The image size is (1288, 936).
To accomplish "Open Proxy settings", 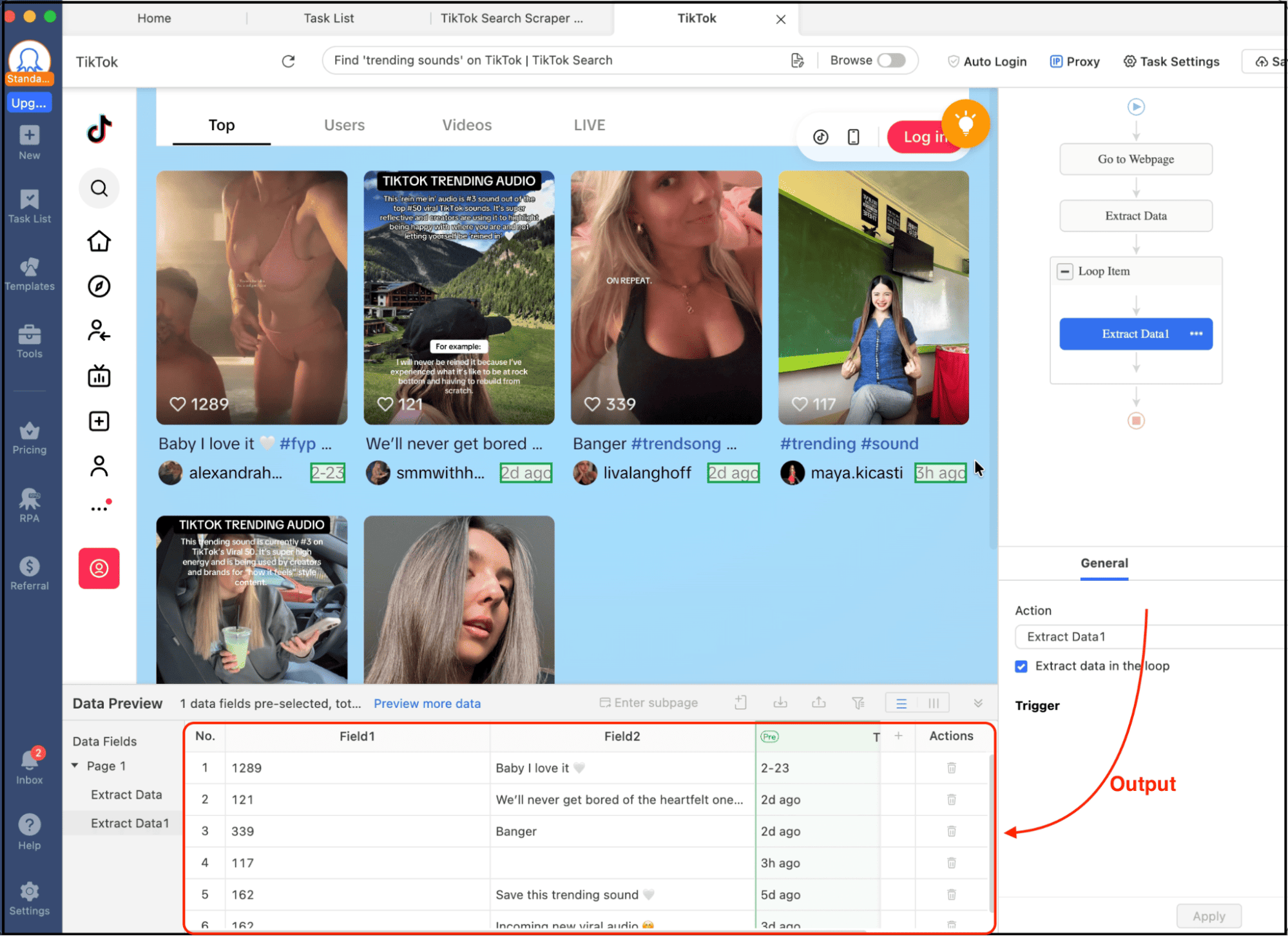I will pyautogui.click(x=1075, y=61).
